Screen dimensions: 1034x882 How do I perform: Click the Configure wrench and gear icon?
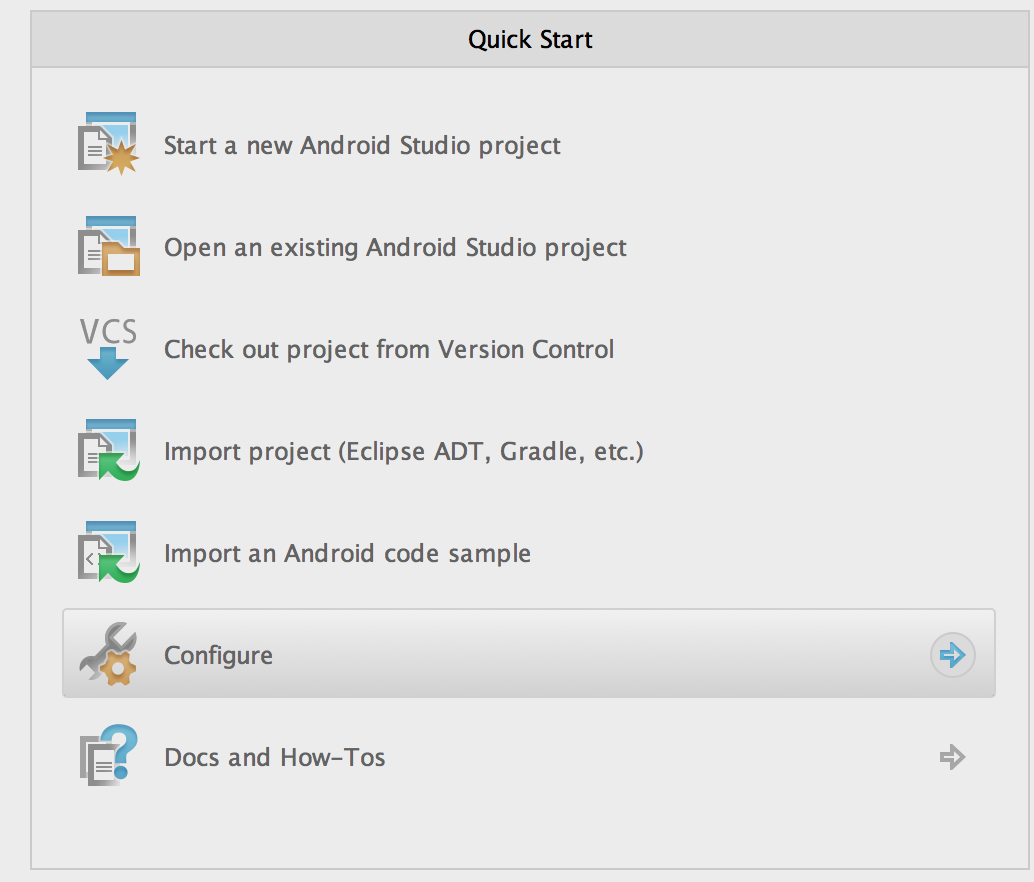(x=108, y=655)
